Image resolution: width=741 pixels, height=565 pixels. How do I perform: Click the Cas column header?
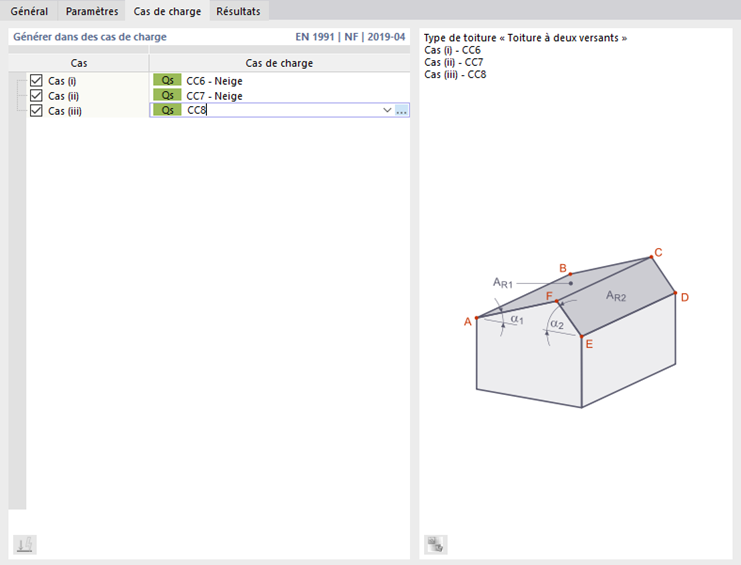78,63
